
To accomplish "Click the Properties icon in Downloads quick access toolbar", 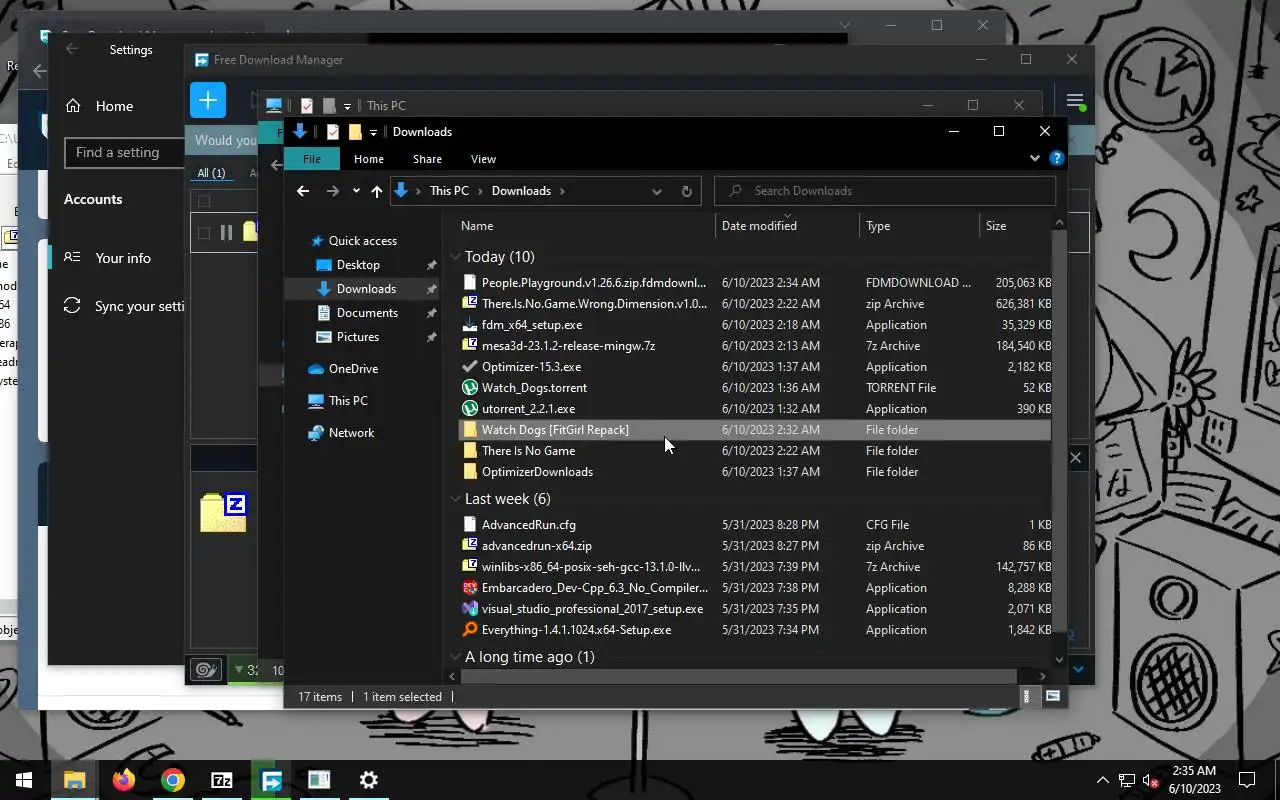I will coord(333,132).
